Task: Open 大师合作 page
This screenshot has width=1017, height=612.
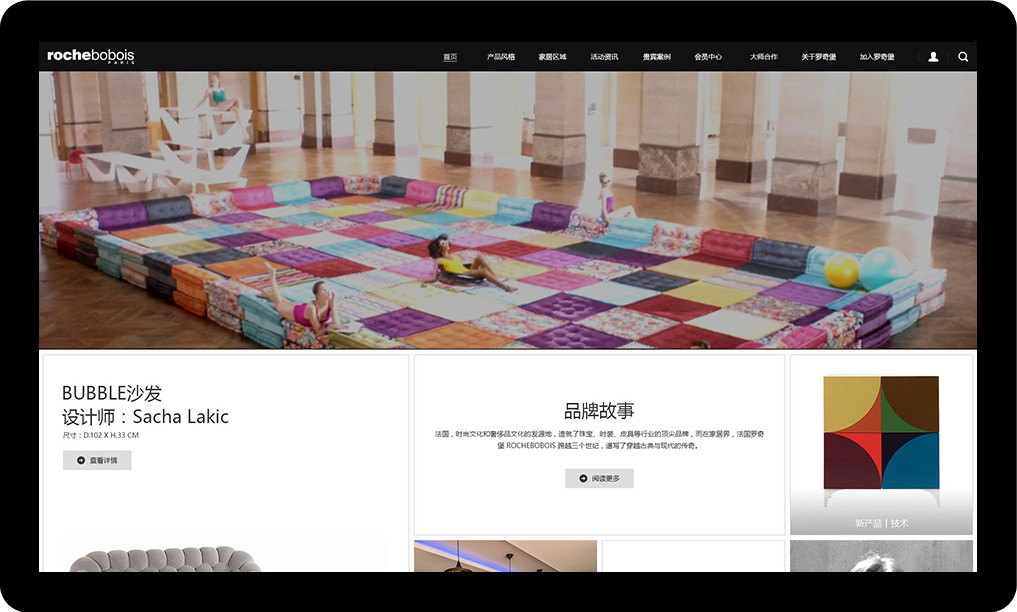Action: pos(763,57)
